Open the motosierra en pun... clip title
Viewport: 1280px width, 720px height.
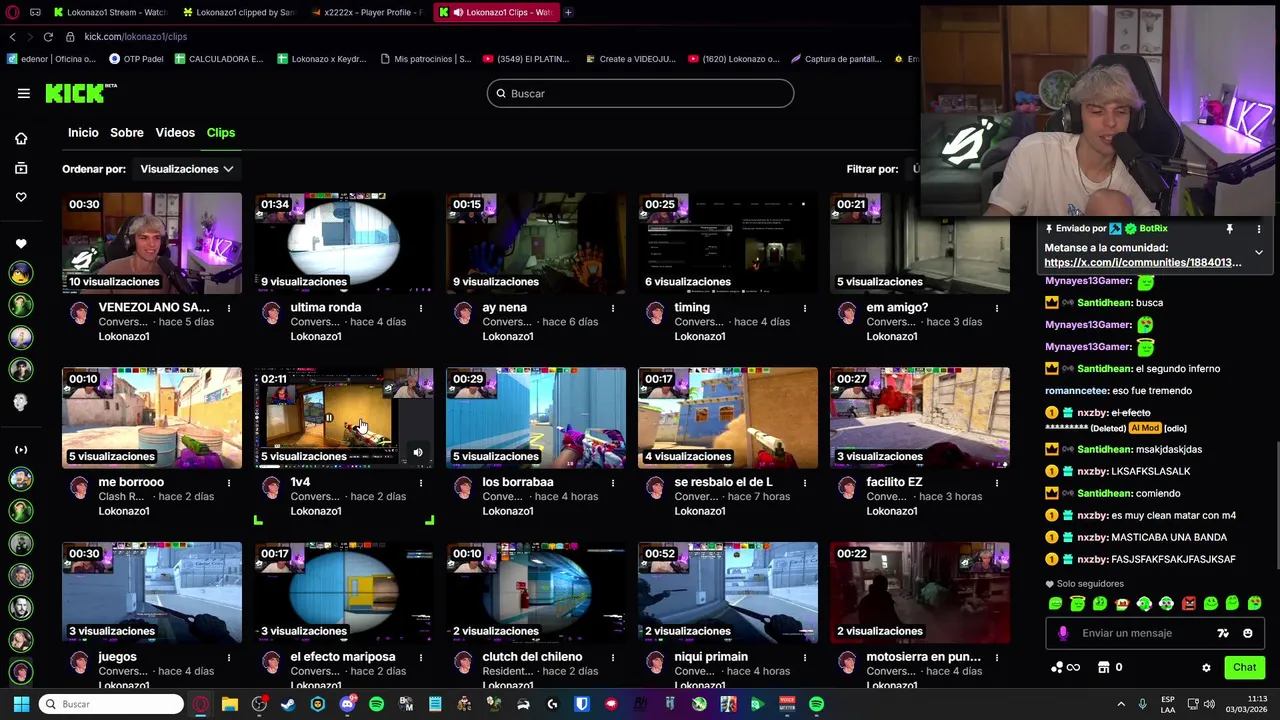(923, 657)
